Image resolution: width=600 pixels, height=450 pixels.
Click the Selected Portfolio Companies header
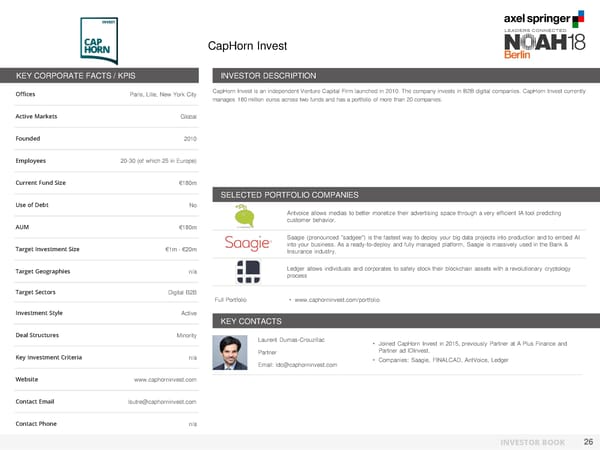[x=281, y=194]
